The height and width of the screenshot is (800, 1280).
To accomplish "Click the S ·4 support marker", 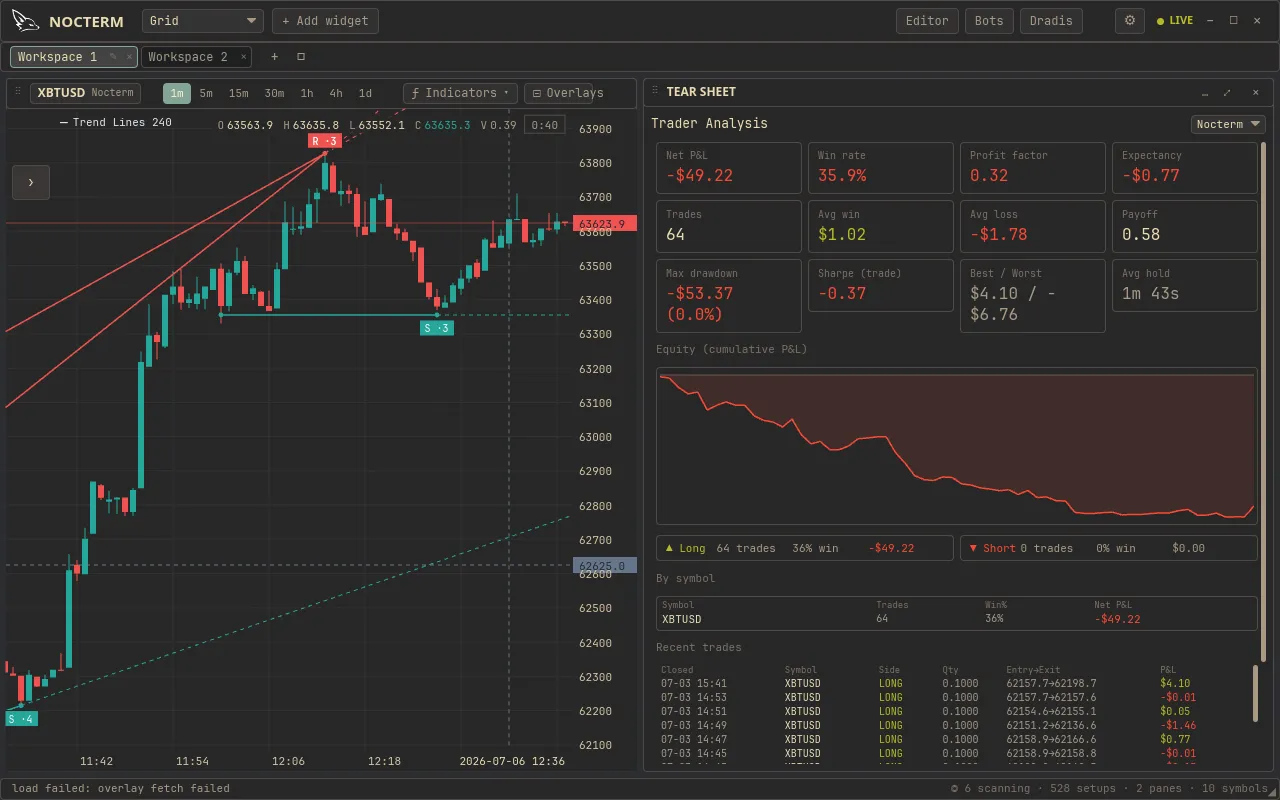I will pos(21,719).
